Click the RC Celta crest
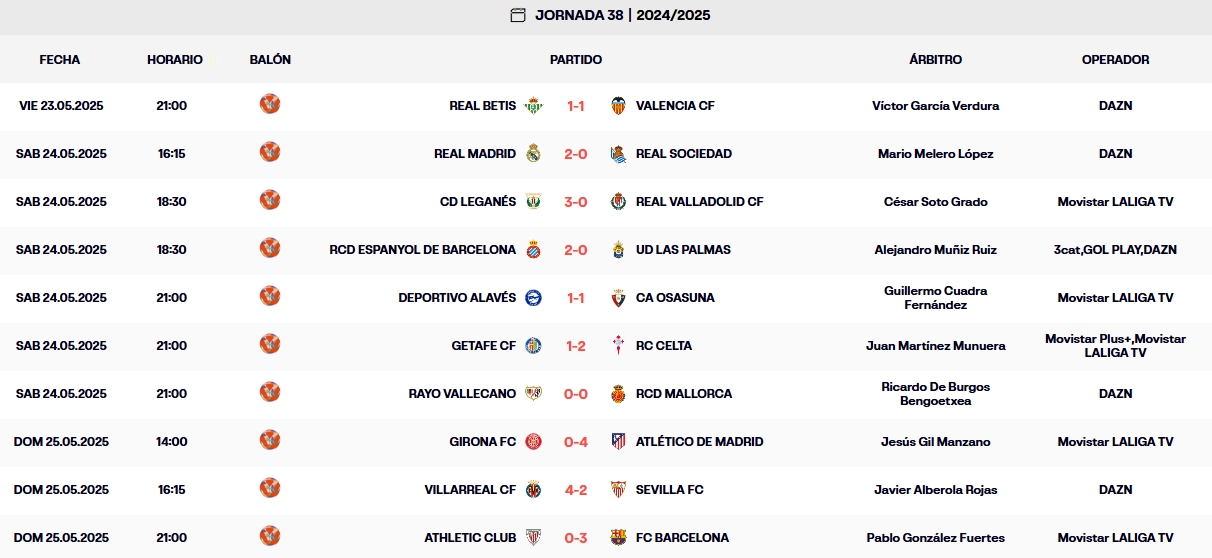Image resolution: width=1212 pixels, height=558 pixels. pos(618,346)
